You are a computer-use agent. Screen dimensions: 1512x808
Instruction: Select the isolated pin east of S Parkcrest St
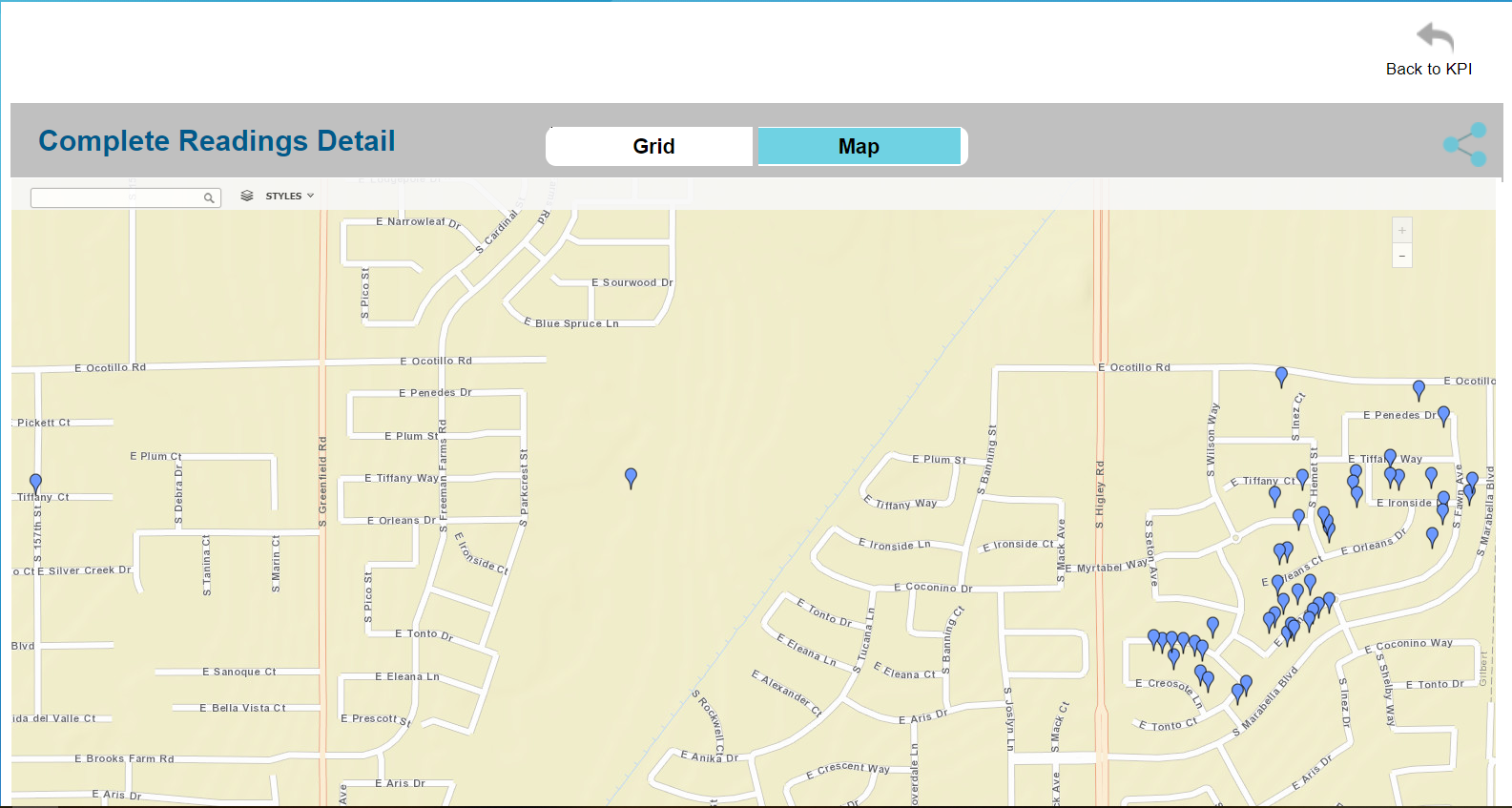(x=631, y=477)
